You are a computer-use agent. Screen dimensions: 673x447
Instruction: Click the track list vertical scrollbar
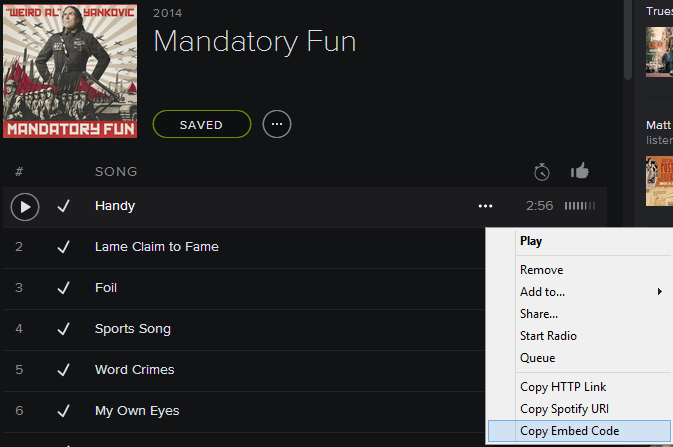(627, 40)
